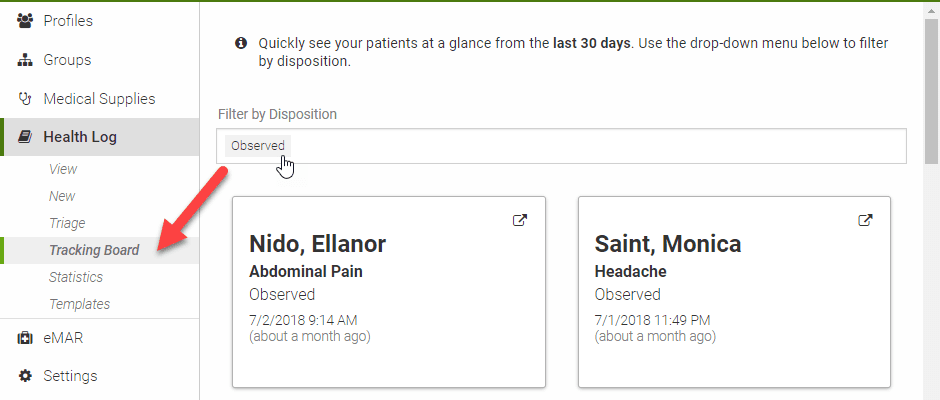The image size is (940, 400).
Task: Click the Health Log book icon
Action: (25, 137)
